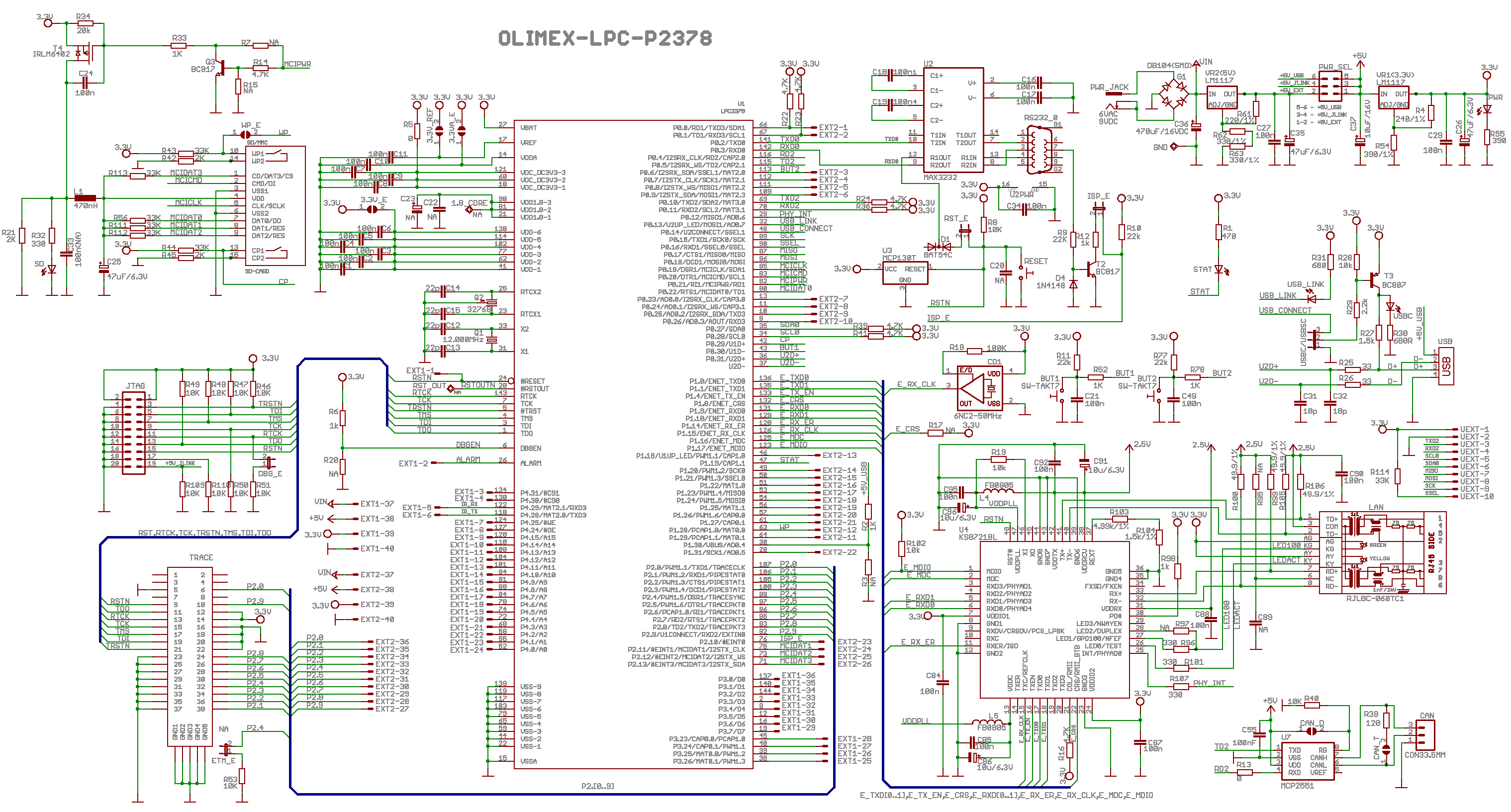Select the CAN_D jumper label
The height and width of the screenshot is (812, 1511).
(x=1312, y=723)
